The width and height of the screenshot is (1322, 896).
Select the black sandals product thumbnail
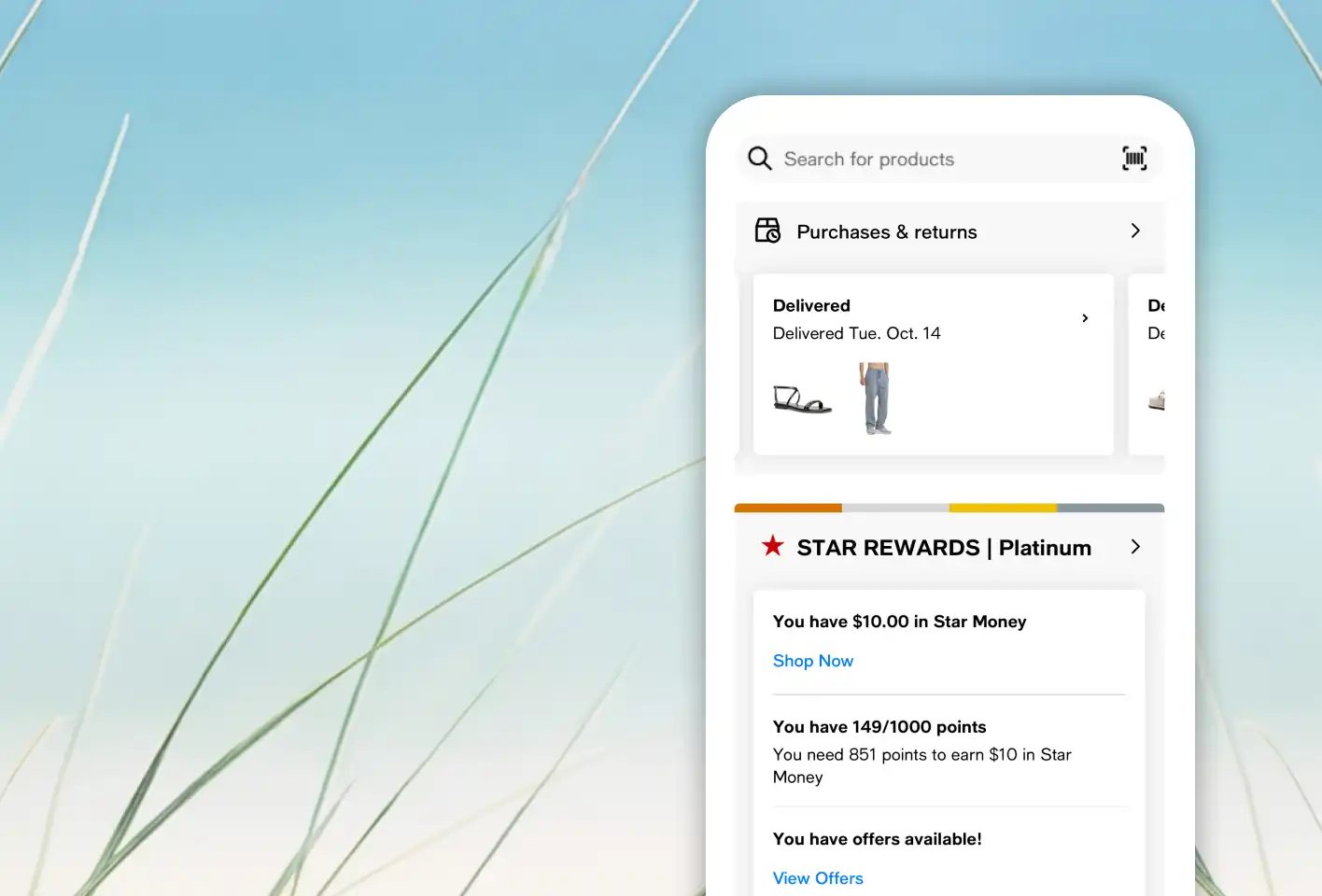click(x=801, y=399)
